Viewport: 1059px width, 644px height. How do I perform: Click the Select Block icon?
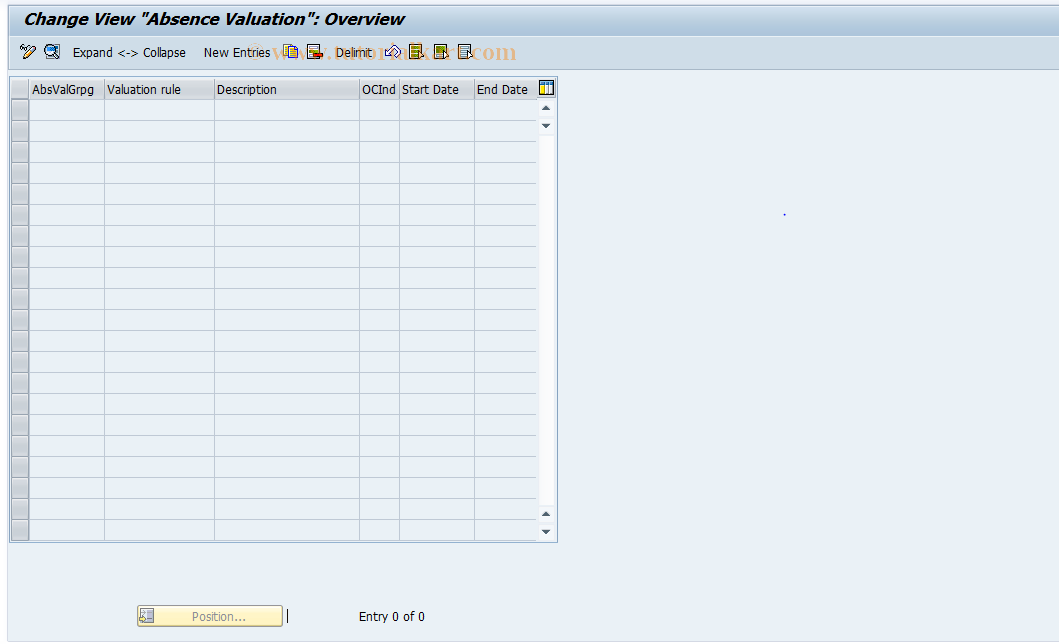click(x=441, y=52)
